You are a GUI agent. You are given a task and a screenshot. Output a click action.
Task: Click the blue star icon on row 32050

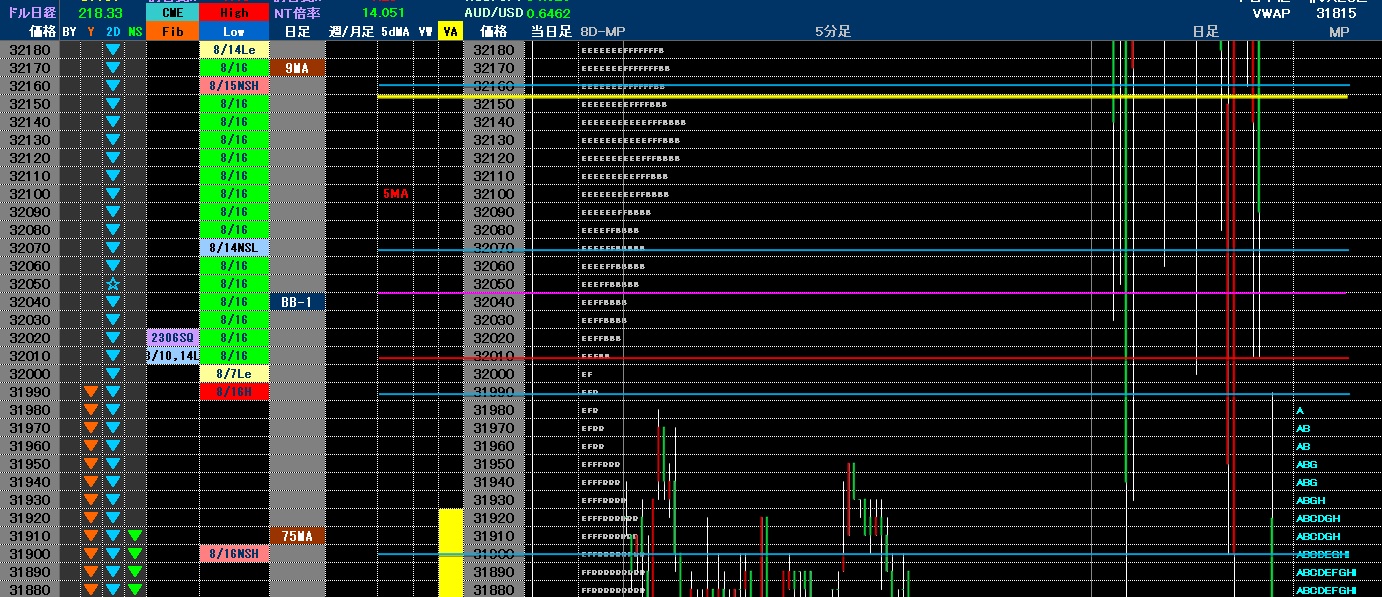click(x=113, y=284)
